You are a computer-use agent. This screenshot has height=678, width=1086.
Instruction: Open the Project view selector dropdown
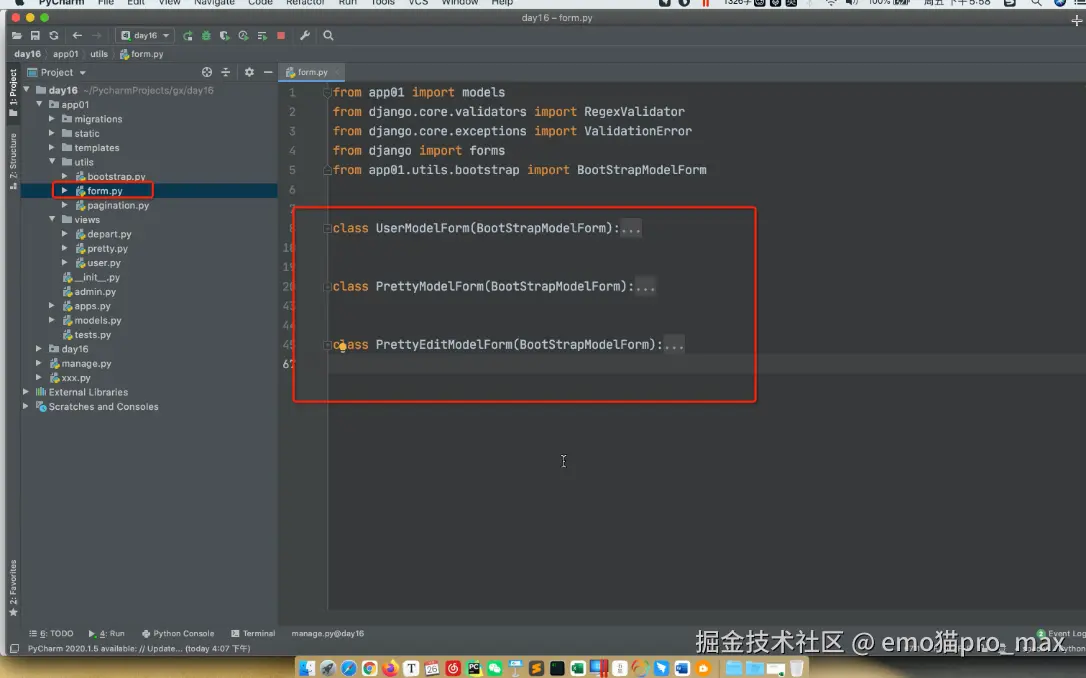[57, 72]
